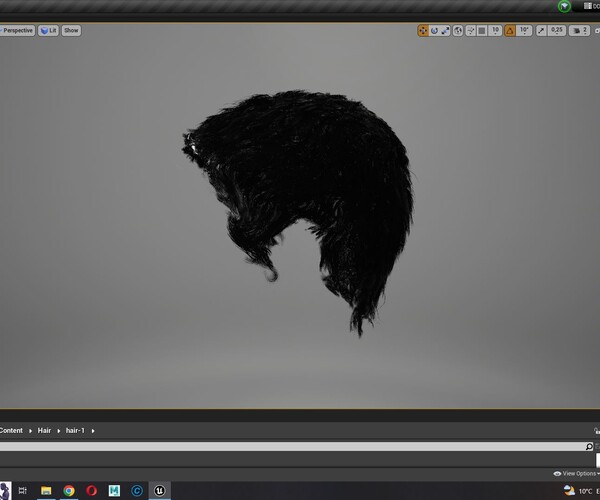This screenshot has height=500, width=600.
Task: Open Cinema 4D from the taskbar
Action: [x=137, y=490]
